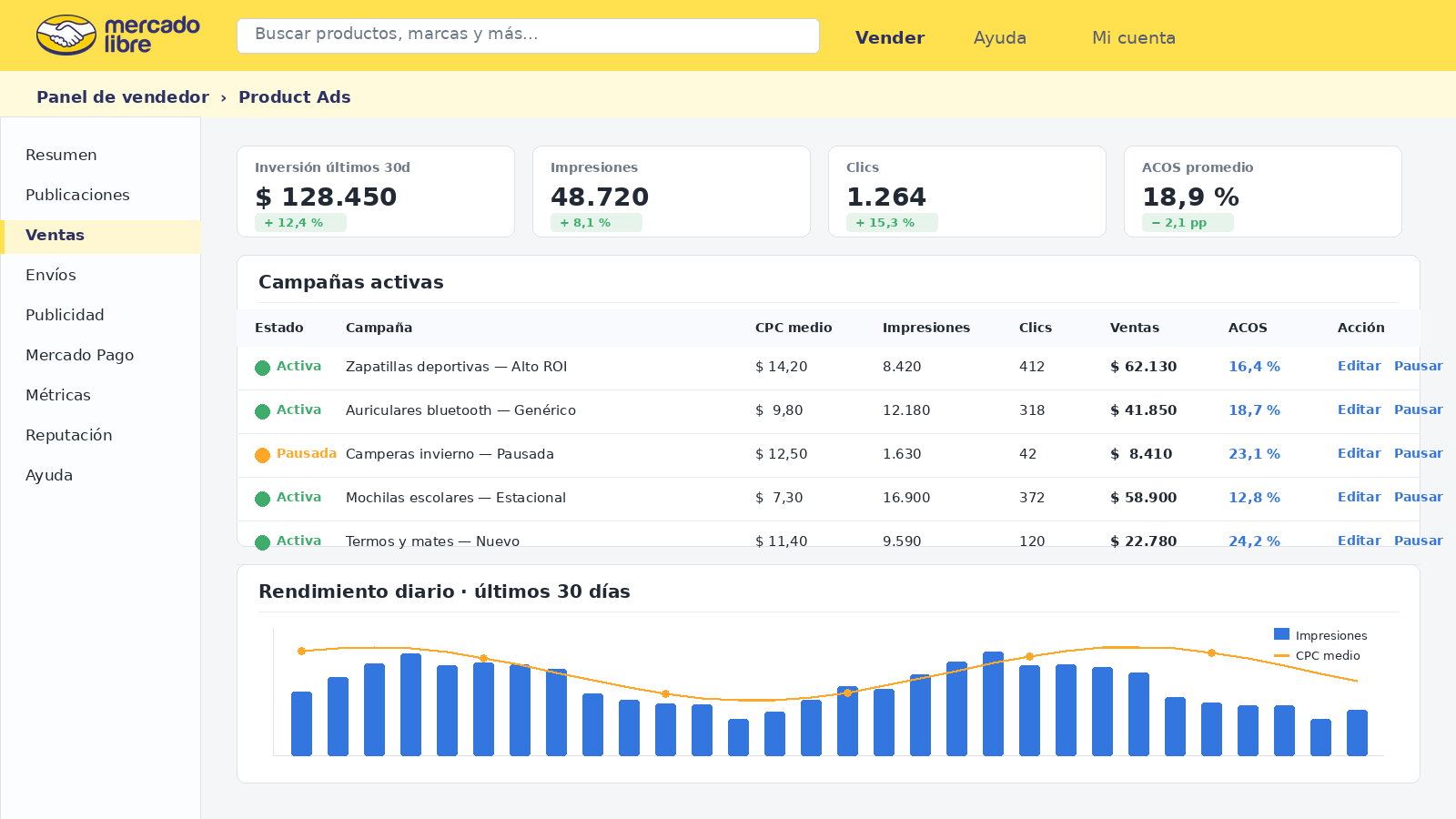Click the green status dot for Mochilas escolares

pyautogui.click(x=262, y=499)
